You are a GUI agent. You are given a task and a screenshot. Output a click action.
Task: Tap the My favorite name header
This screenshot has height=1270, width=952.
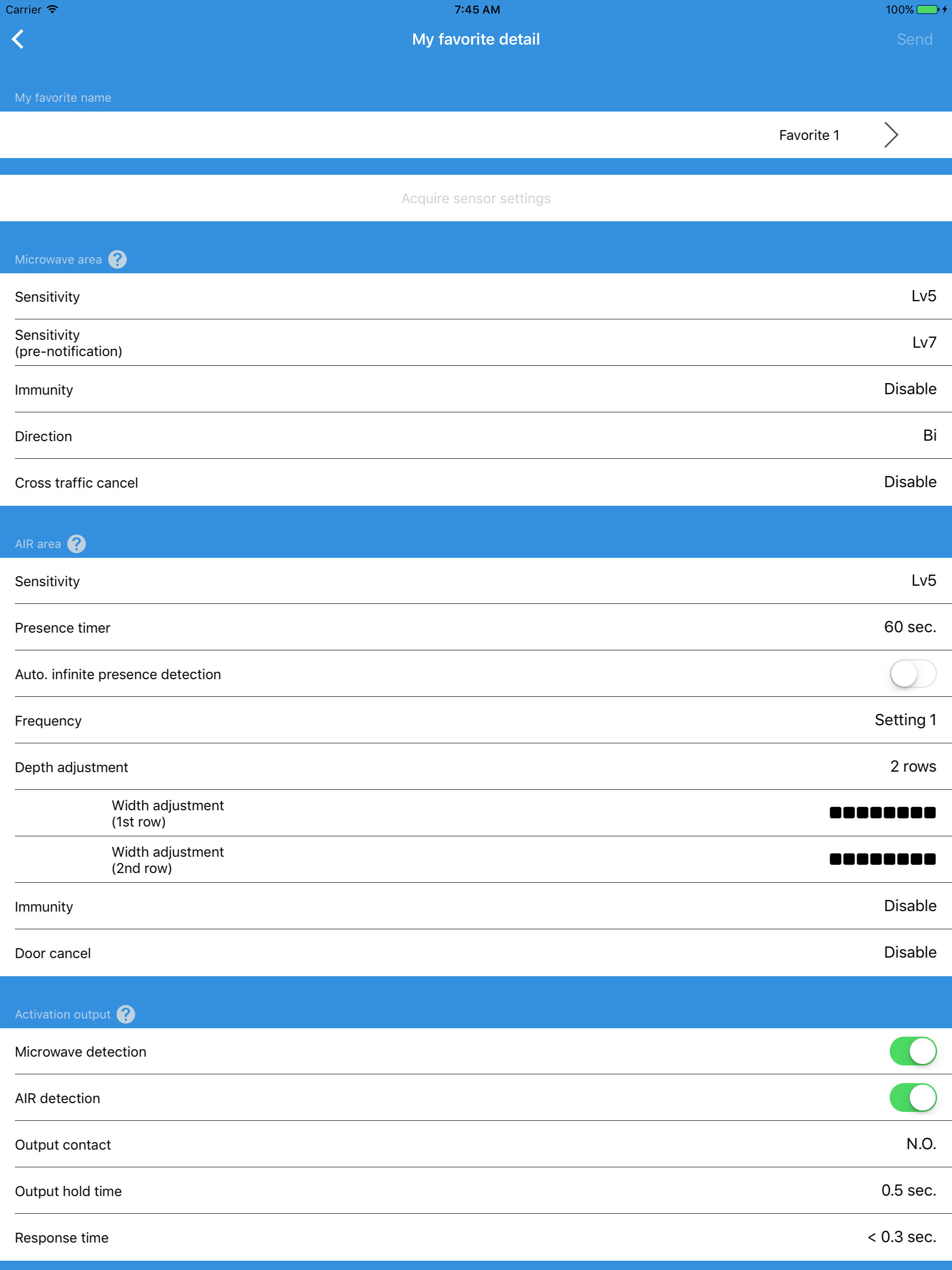63,98
